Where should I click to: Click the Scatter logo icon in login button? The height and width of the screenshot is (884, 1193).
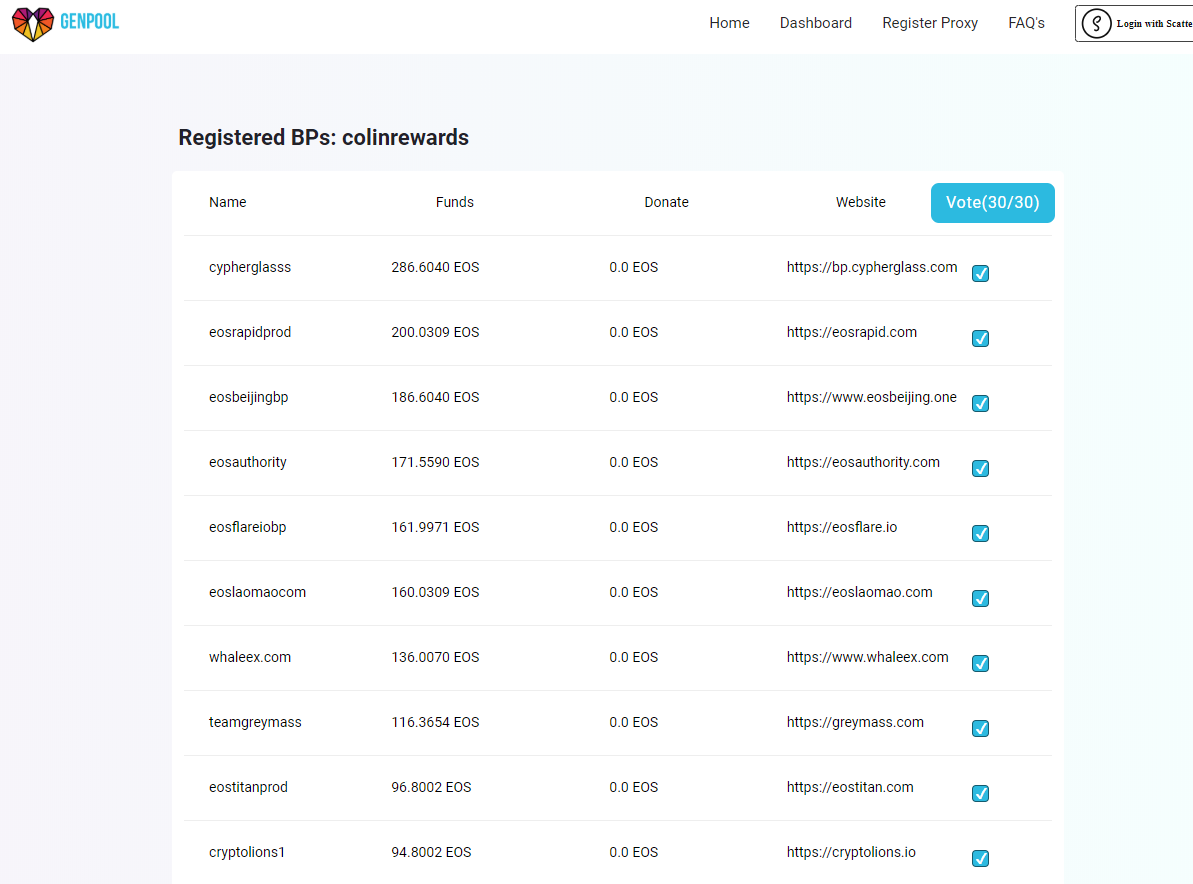pyautogui.click(x=1096, y=24)
